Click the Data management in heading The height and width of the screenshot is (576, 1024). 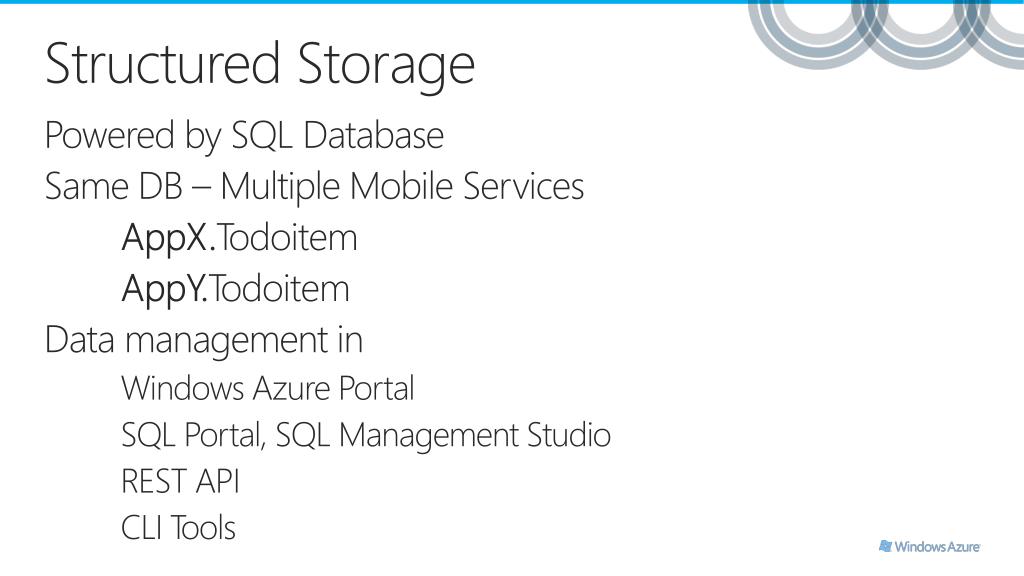(204, 341)
